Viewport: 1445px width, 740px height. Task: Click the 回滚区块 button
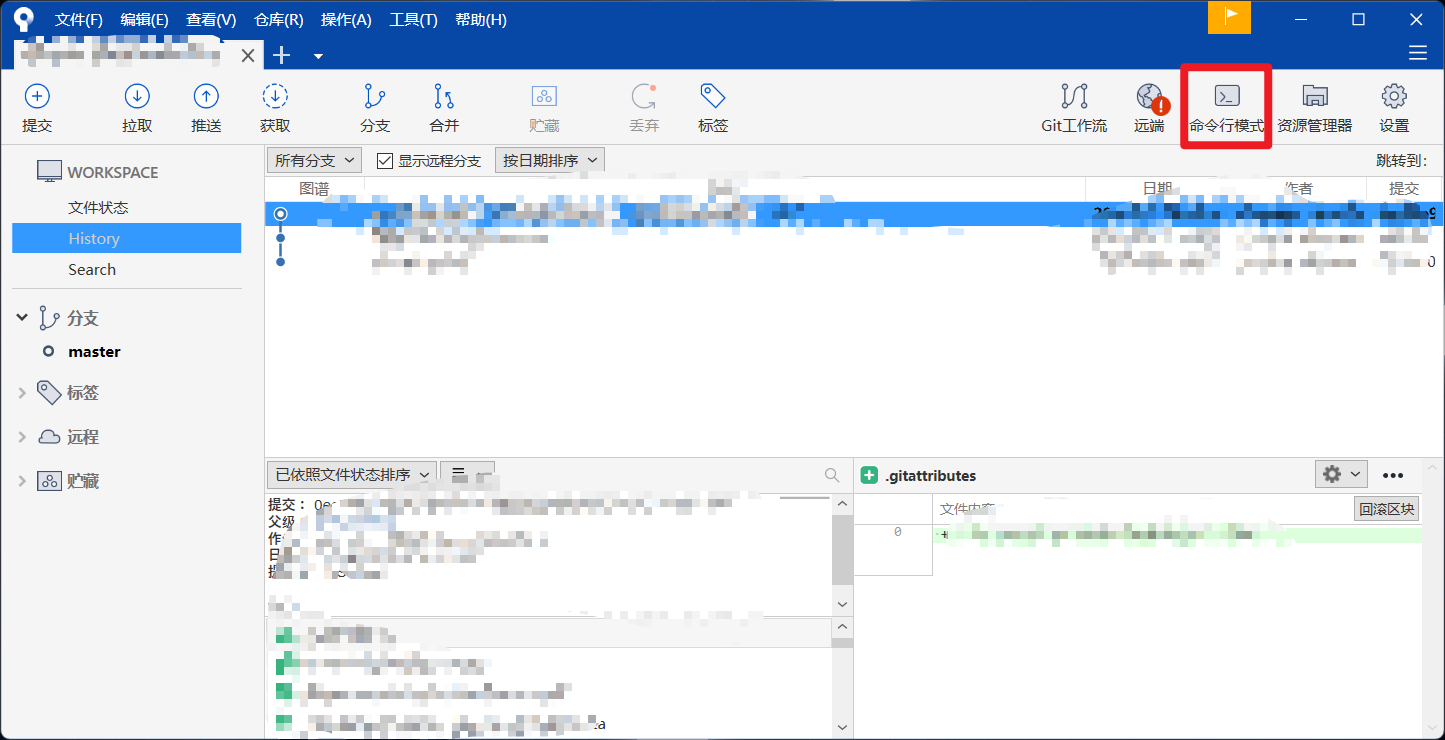coord(1386,508)
